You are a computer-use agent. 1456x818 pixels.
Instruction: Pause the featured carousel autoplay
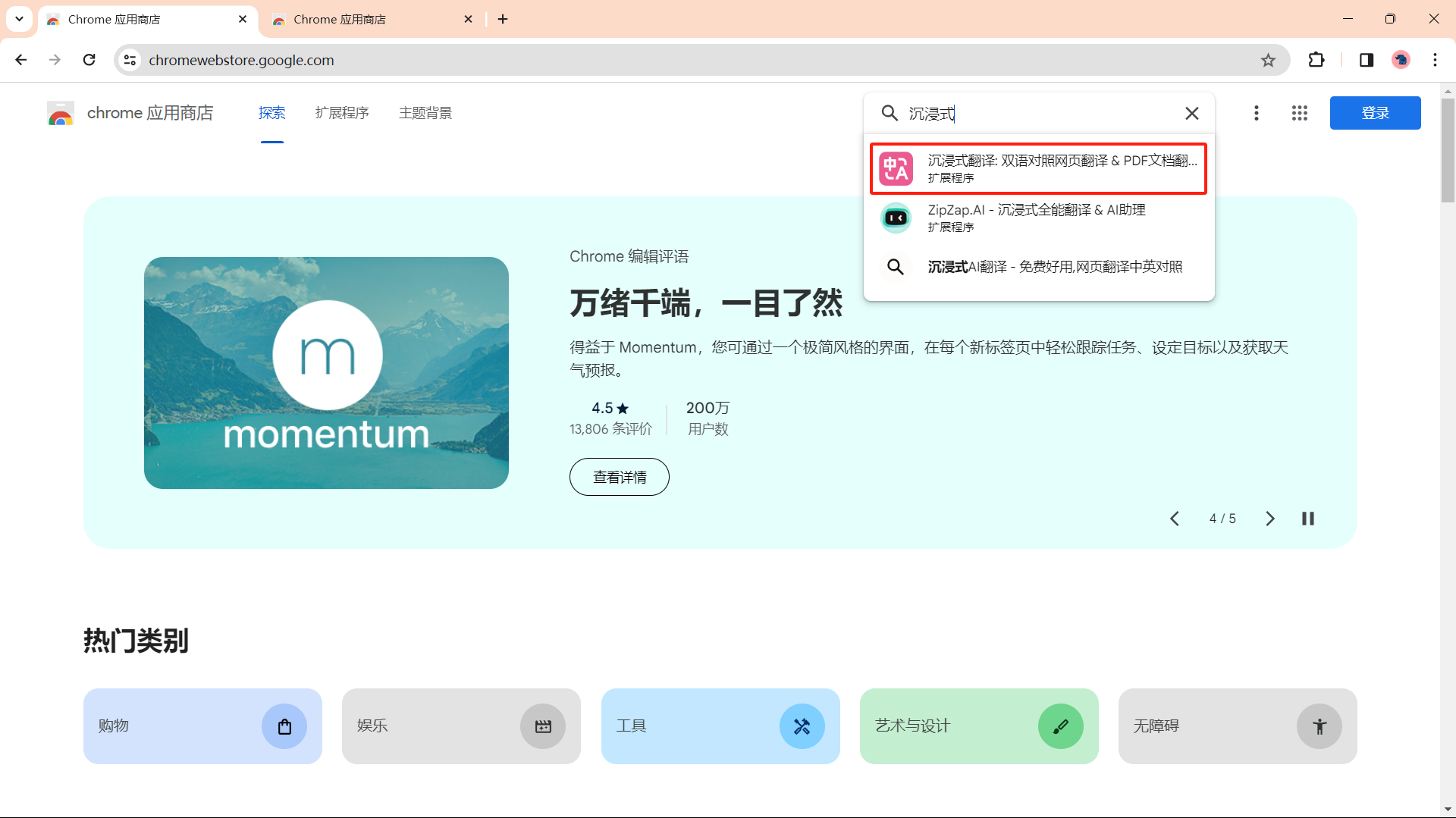(x=1307, y=519)
